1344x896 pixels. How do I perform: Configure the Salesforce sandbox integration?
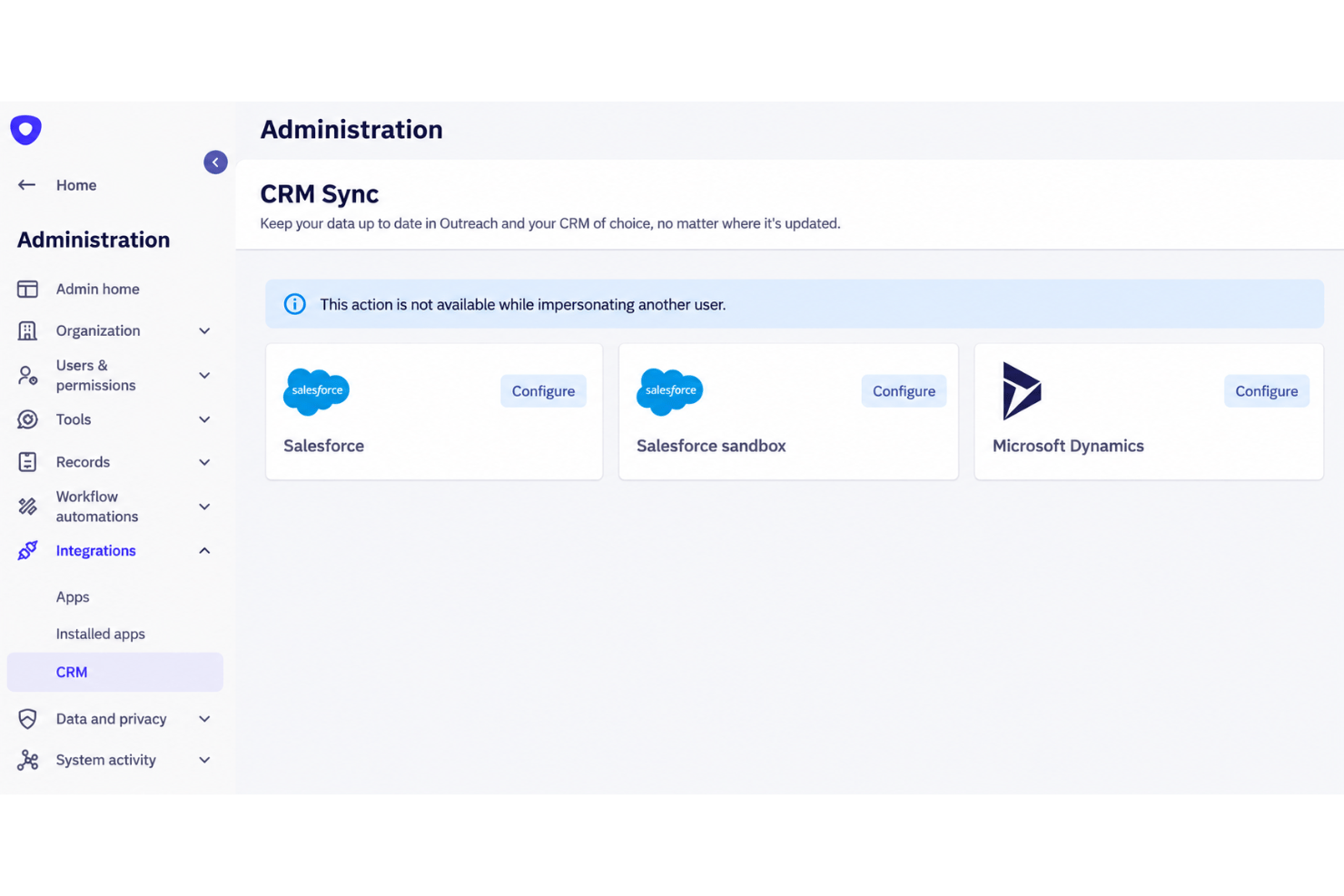click(x=904, y=391)
